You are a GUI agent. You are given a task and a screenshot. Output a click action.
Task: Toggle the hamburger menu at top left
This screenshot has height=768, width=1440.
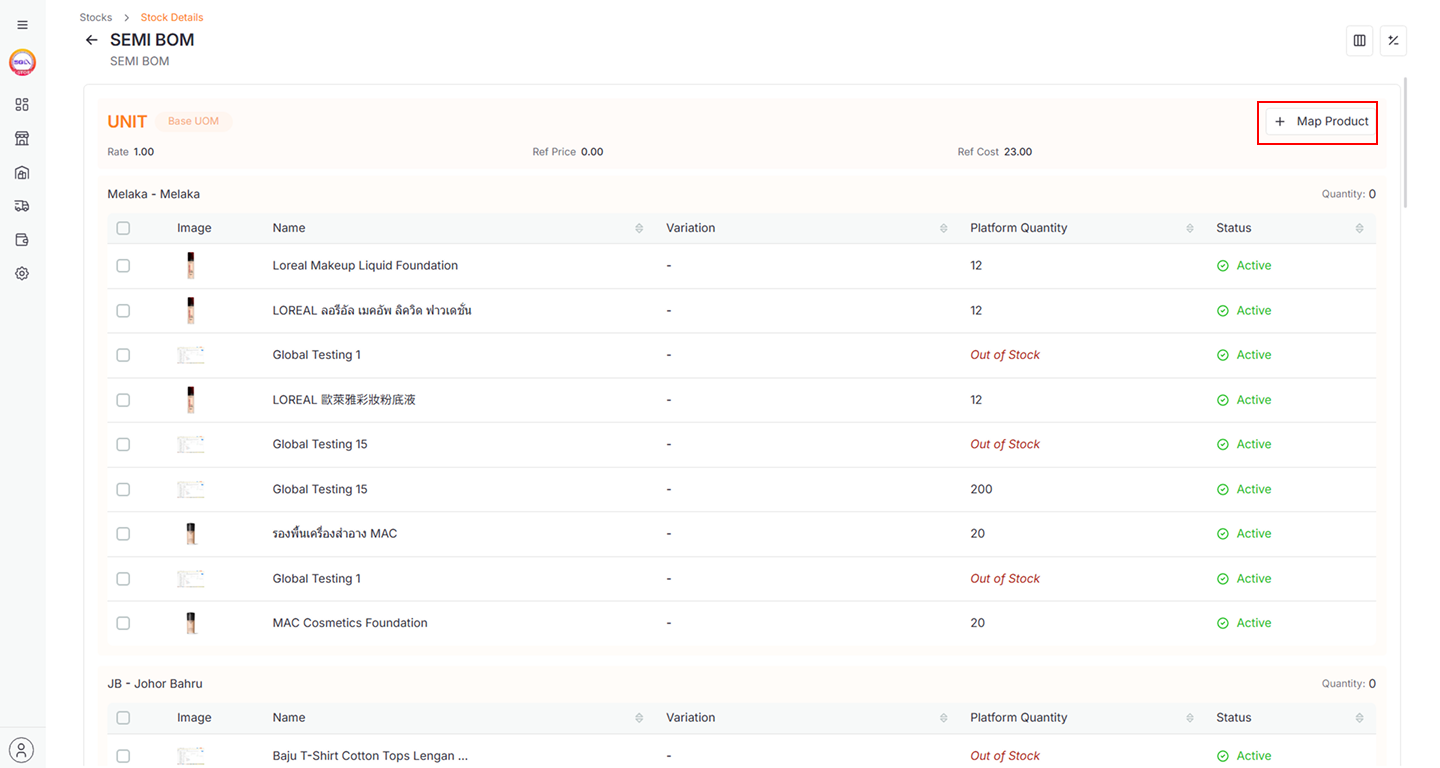22,25
